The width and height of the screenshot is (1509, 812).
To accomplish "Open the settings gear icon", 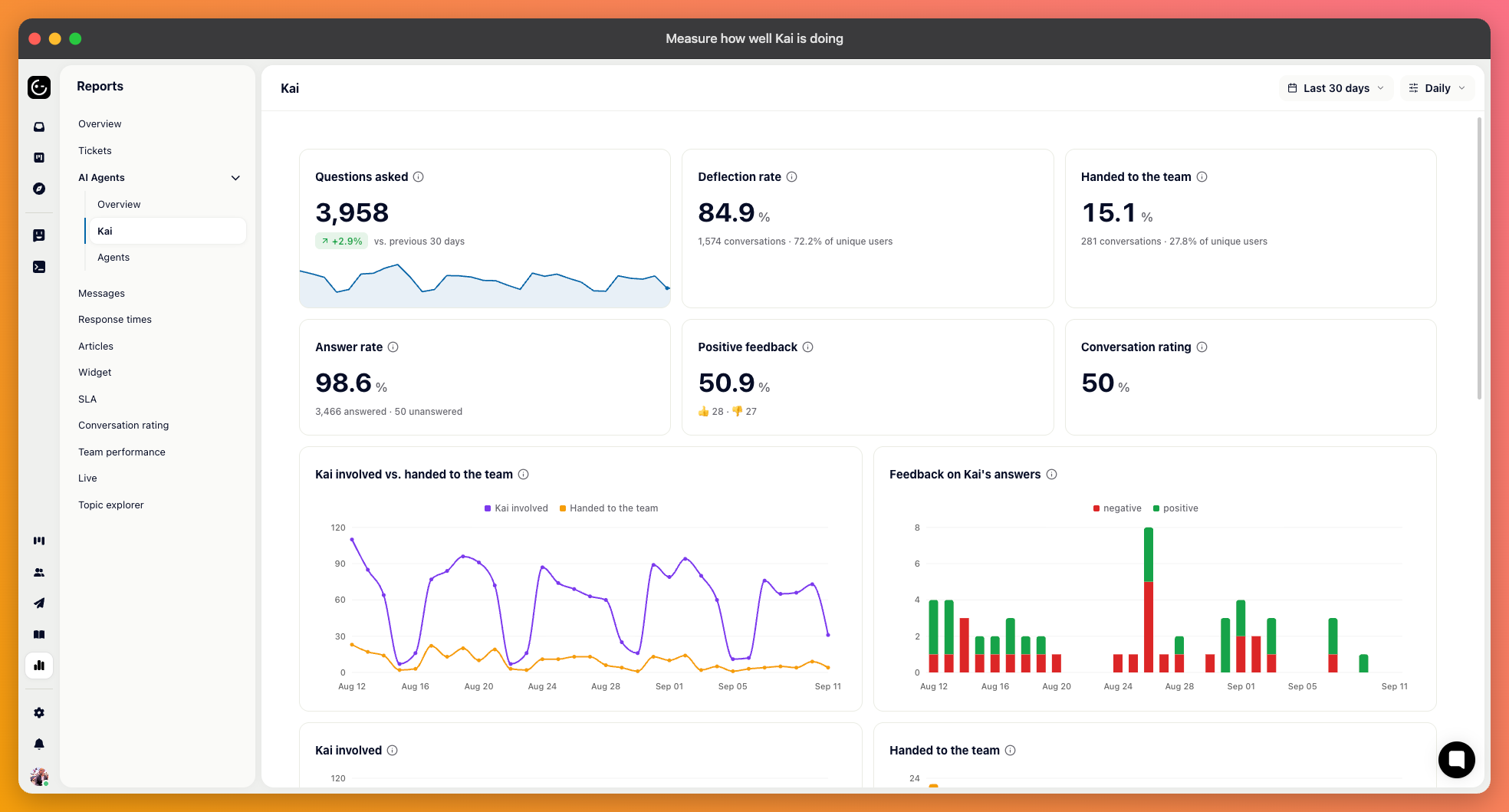I will click(39, 712).
